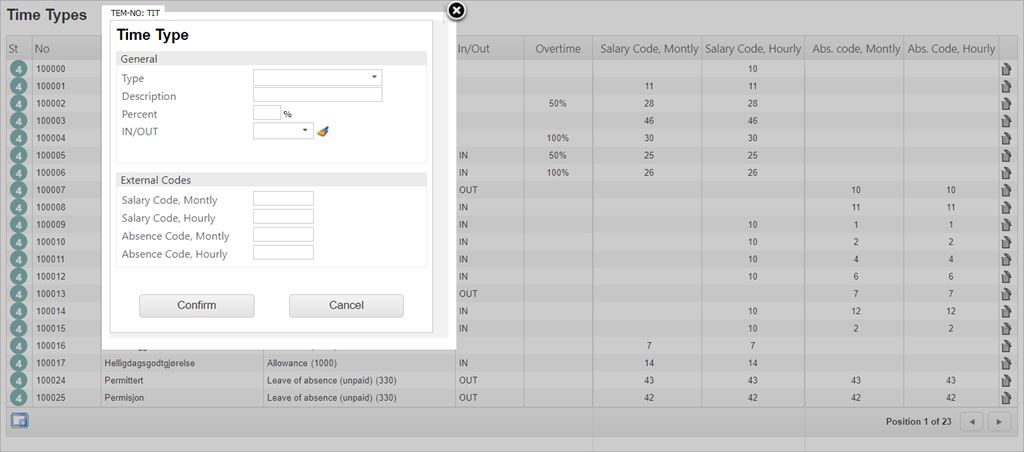Image resolution: width=1024 pixels, height=452 pixels.
Task: Click the status icon for row 100024
Action: pyautogui.click(x=18, y=381)
